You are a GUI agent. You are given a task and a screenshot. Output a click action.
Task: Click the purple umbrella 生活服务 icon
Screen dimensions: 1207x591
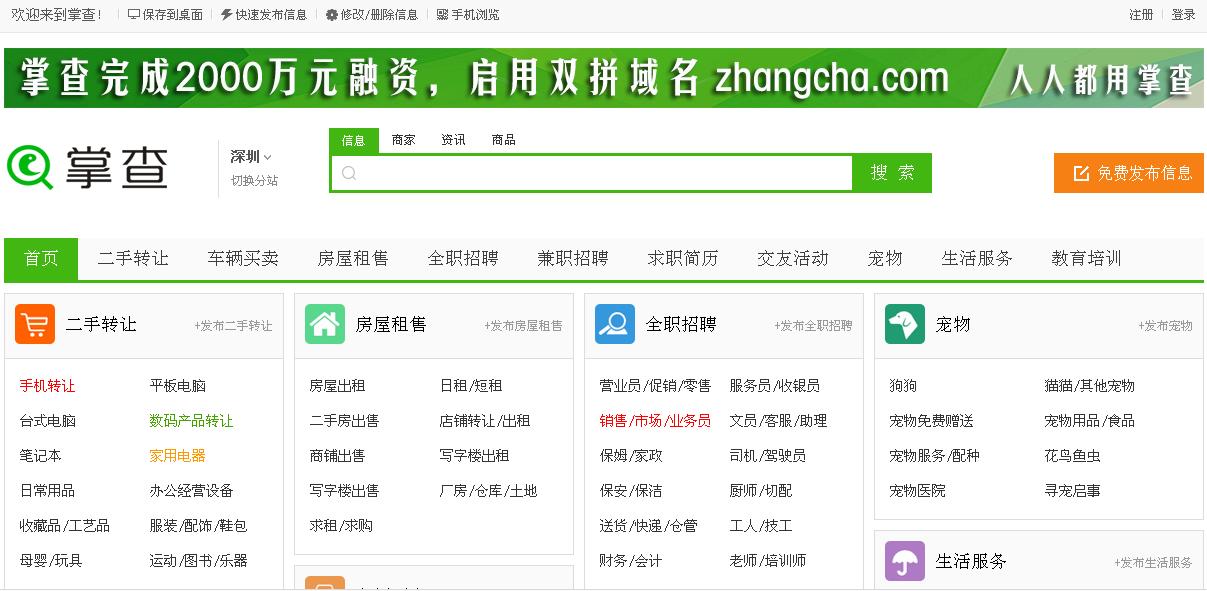(x=905, y=561)
